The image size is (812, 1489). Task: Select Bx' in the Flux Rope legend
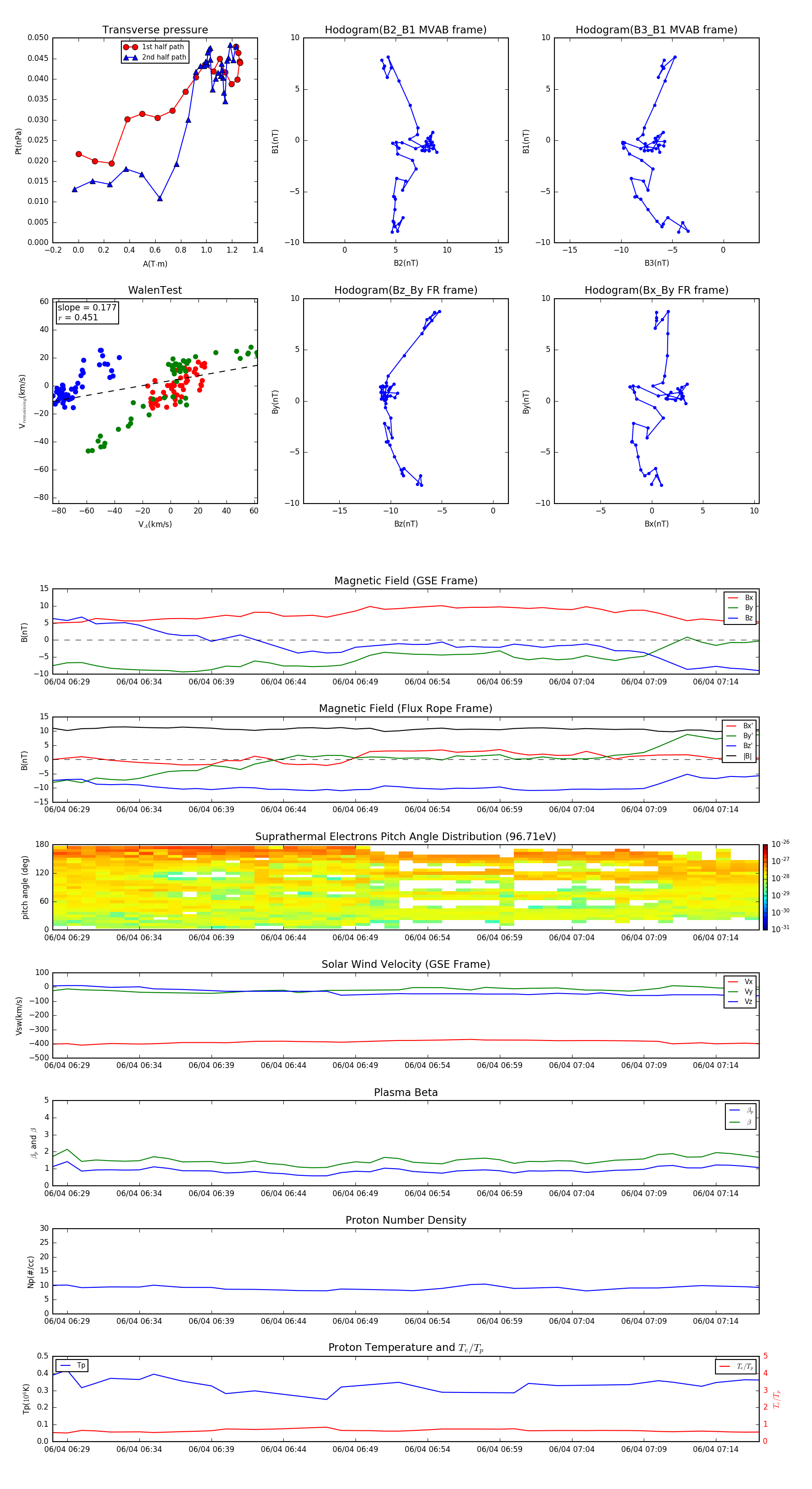740,726
